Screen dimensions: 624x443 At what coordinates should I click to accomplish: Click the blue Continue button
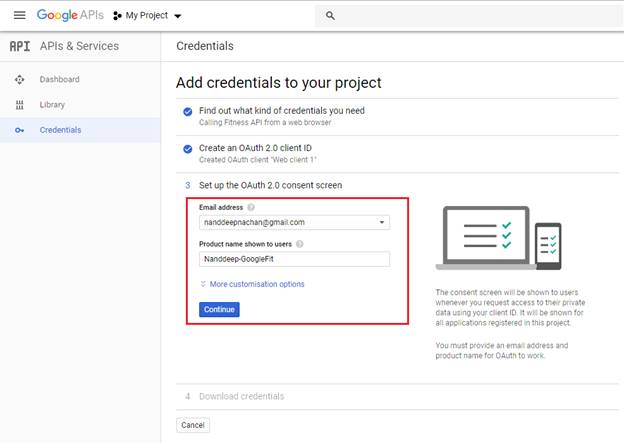[219, 309]
